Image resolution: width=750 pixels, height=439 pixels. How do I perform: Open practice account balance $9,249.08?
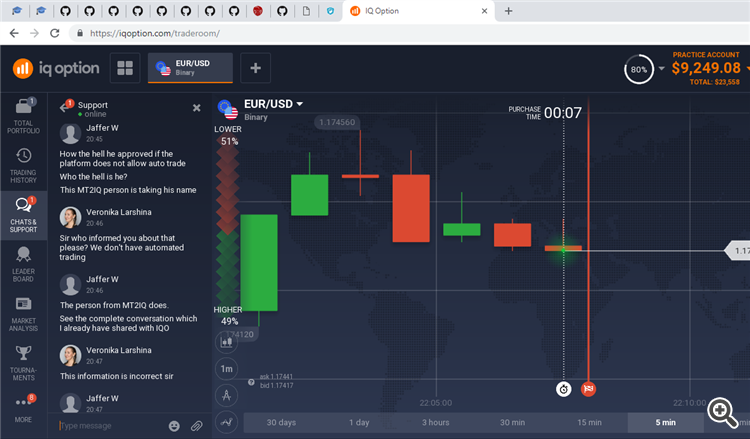click(x=706, y=68)
